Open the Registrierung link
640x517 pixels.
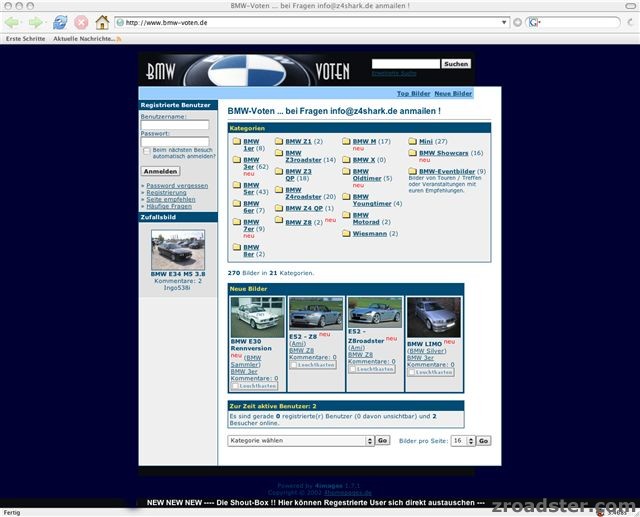(167, 193)
